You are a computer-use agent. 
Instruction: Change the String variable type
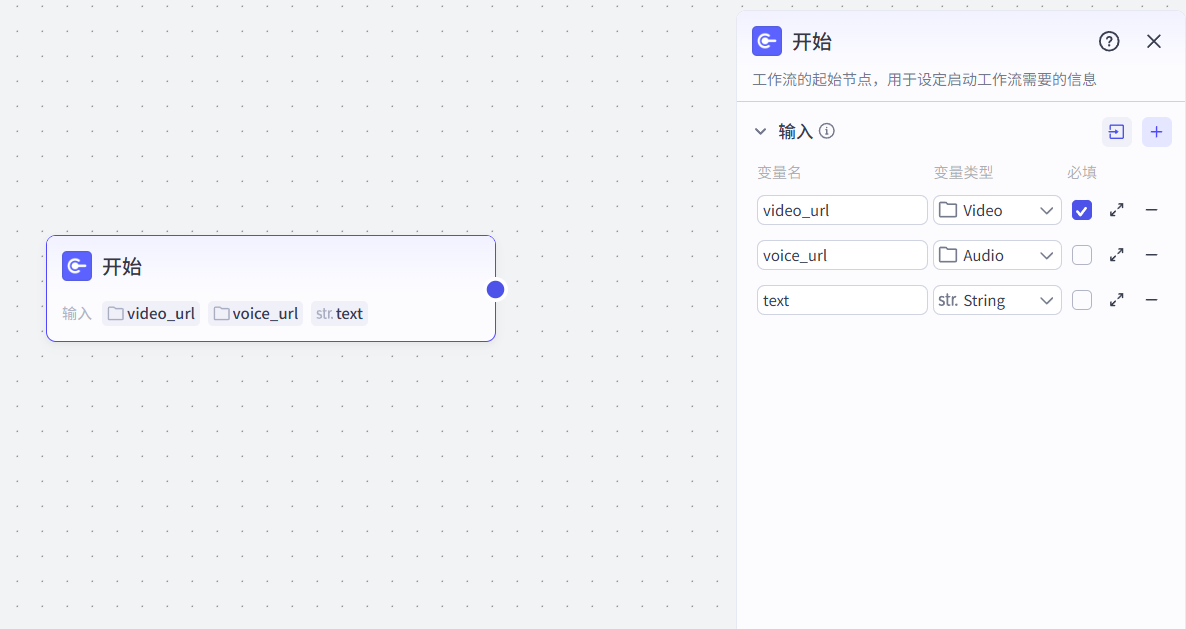(x=997, y=300)
